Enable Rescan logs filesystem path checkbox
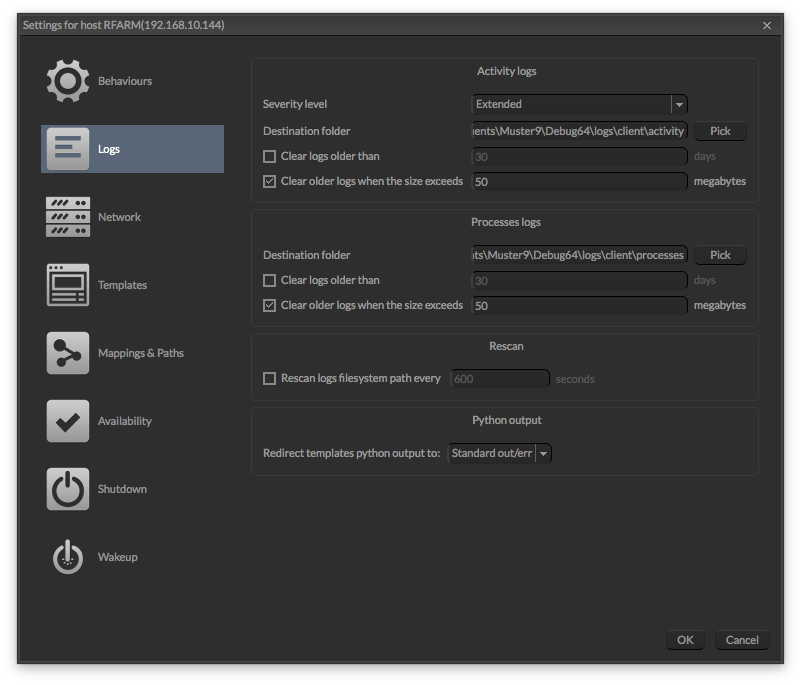Viewport: 801px width, 685px height. pos(269,379)
